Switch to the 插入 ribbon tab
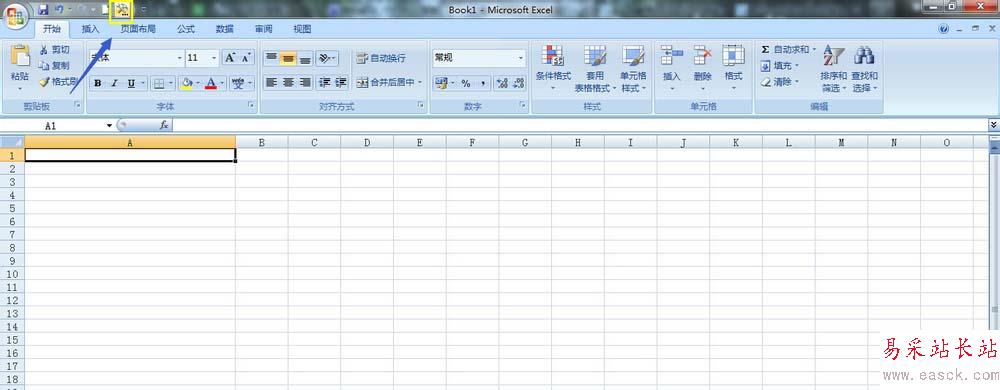The image size is (1000, 390). [x=91, y=29]
